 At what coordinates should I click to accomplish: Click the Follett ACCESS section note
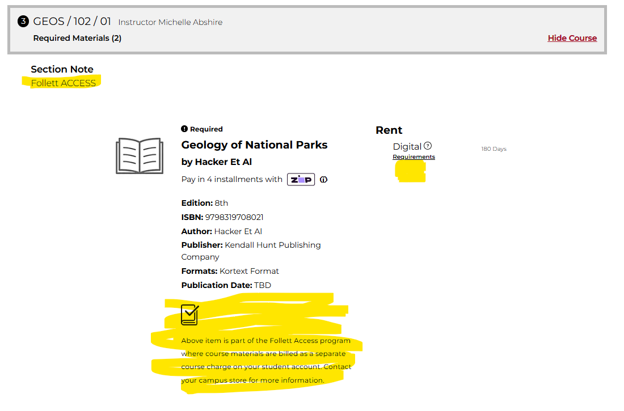point(63,83)
